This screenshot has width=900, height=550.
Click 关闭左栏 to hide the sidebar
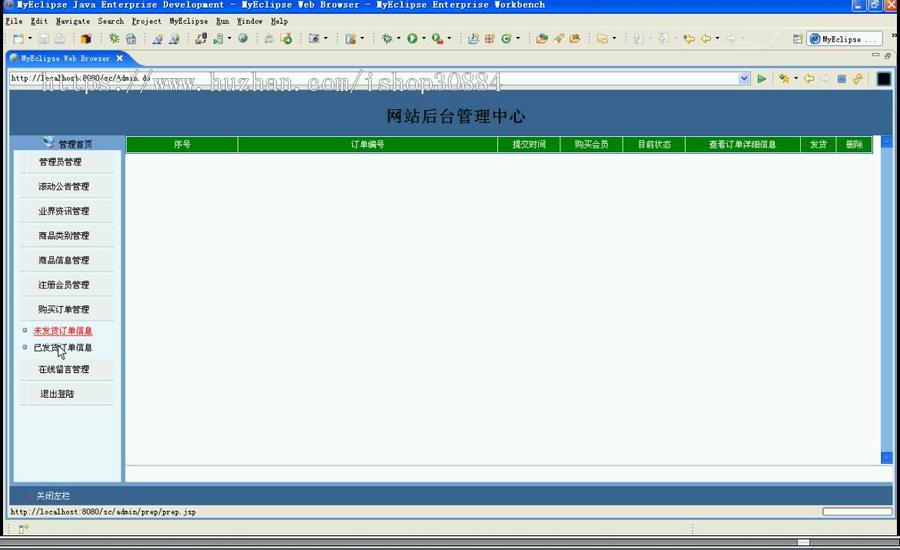pos(52,495)
